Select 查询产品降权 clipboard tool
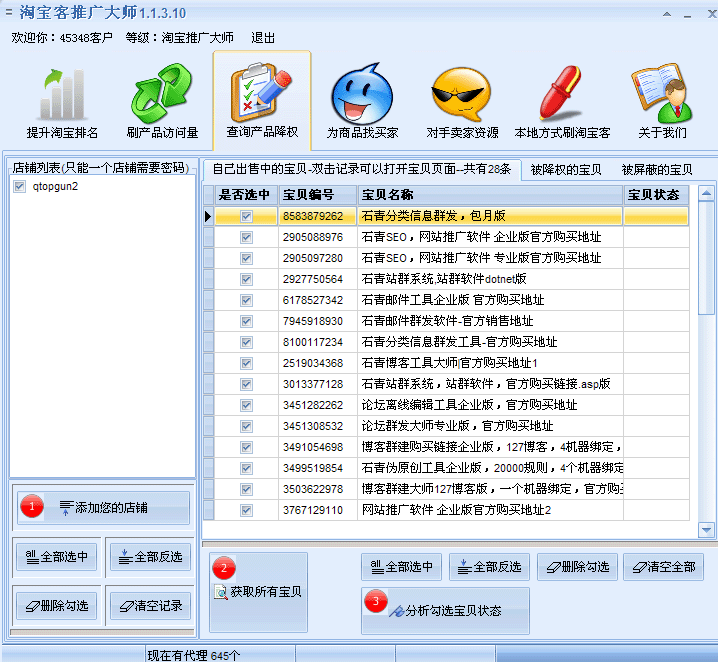Image resolution: width=718 pixels, height=662 pixels. tap(262, 102)
